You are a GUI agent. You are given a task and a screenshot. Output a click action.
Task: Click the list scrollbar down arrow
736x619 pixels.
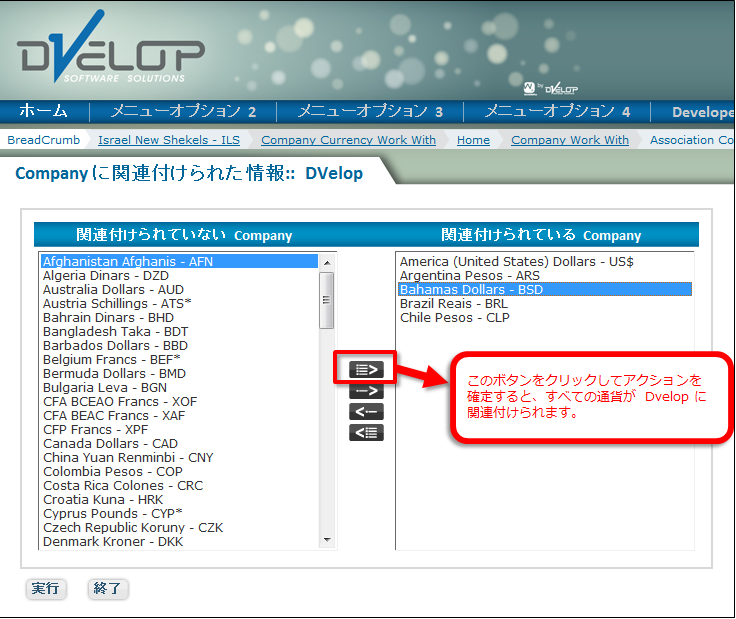click(327, 540)
